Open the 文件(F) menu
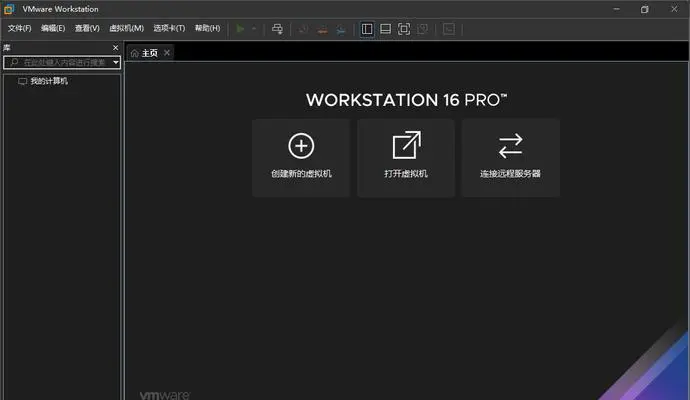This screenshot has height=400, width=690. [19, 28]
